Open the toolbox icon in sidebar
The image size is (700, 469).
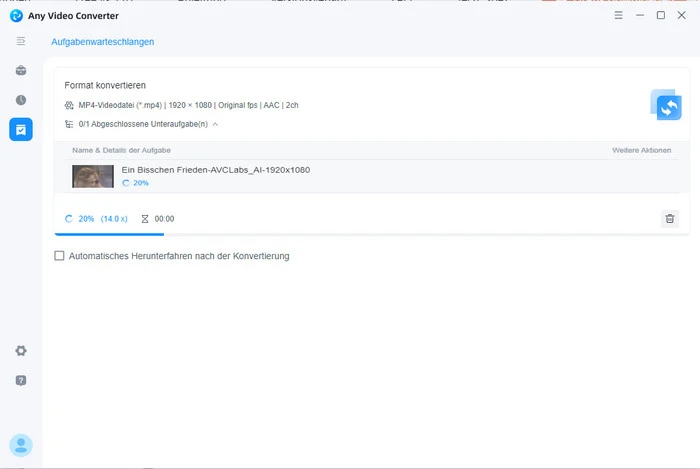[21, 71]
